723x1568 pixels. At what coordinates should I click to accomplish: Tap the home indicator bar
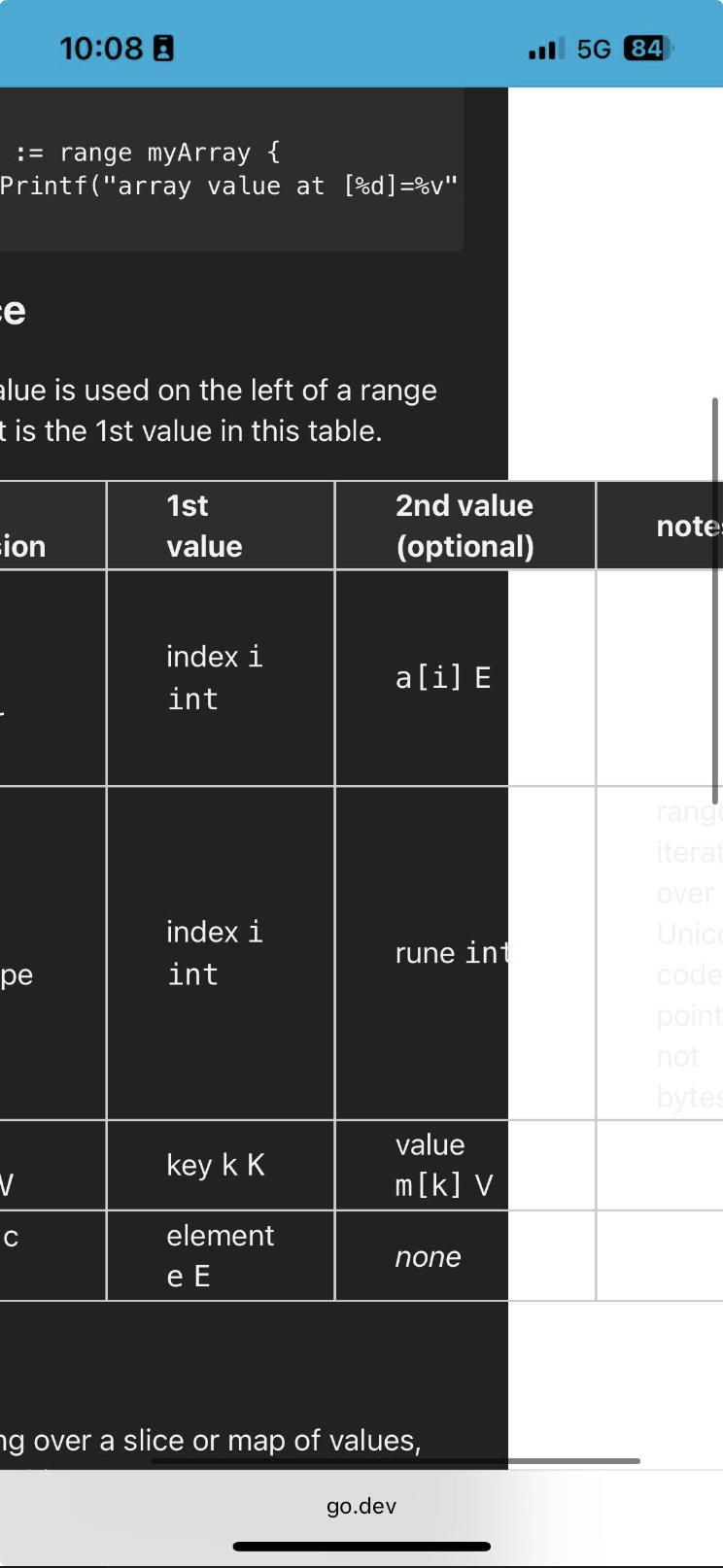tap(361, 1547)
